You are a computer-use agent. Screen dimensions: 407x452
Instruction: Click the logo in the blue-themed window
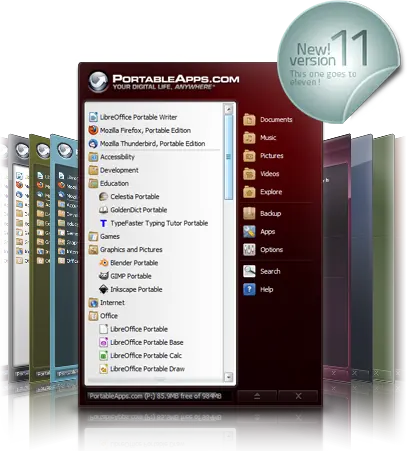click(65, 150)
